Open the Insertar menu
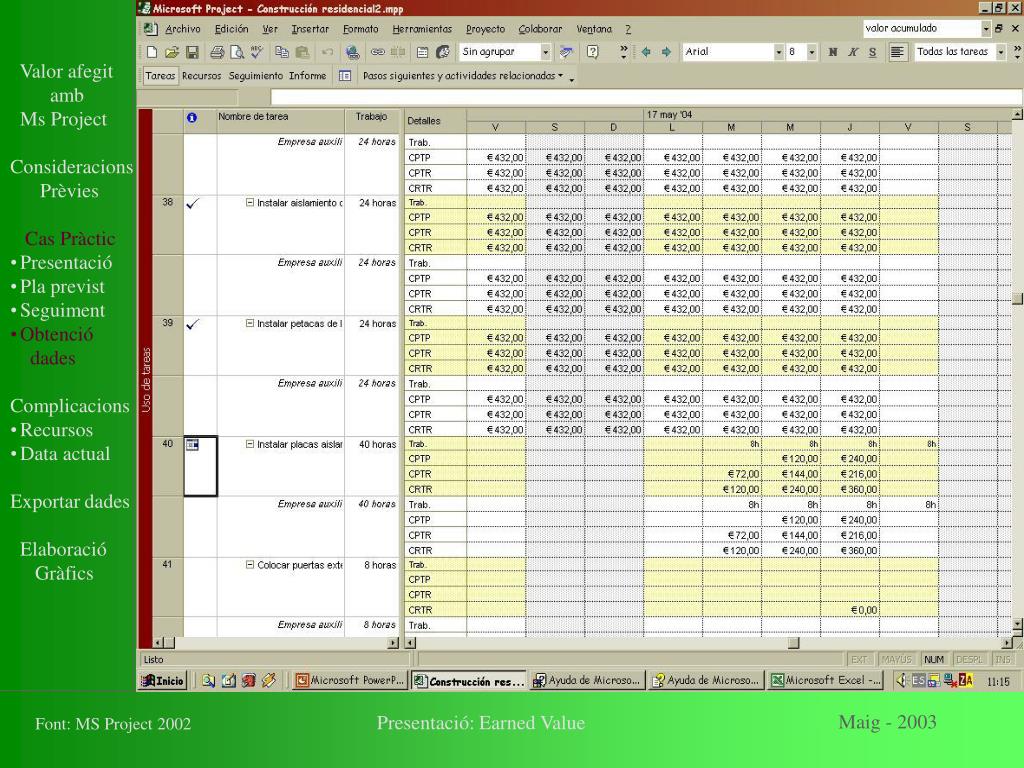The height and width of the screenshot is (768, 1024). (310, 29)
